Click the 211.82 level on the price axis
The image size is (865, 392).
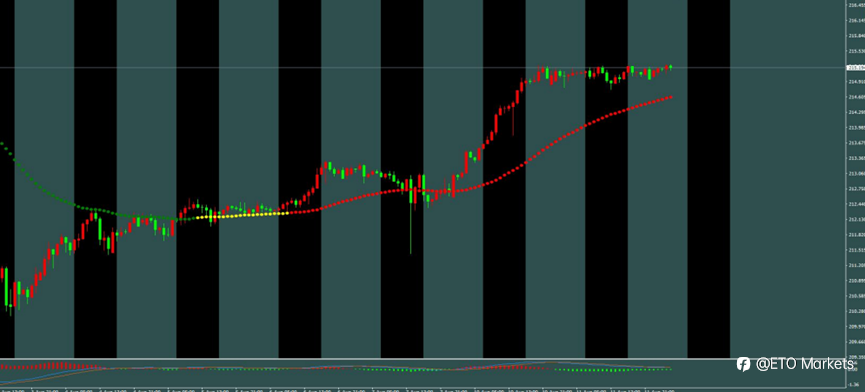pos(856,234)
